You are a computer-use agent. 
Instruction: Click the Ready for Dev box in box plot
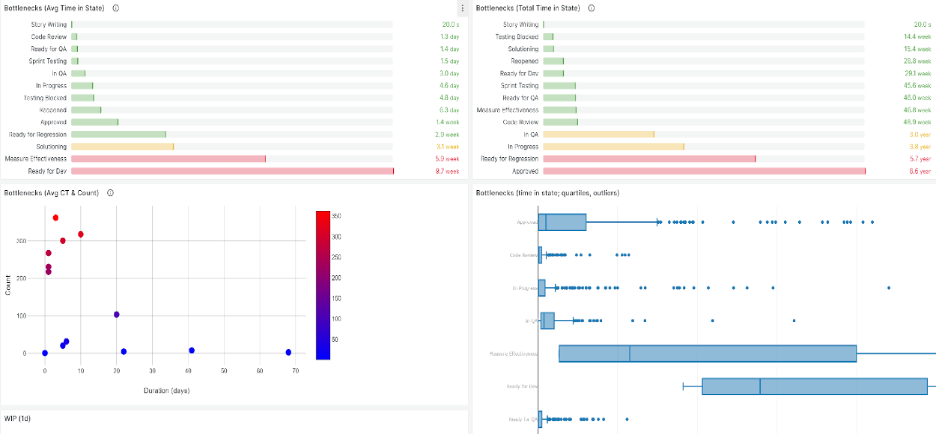coord(814,386)
